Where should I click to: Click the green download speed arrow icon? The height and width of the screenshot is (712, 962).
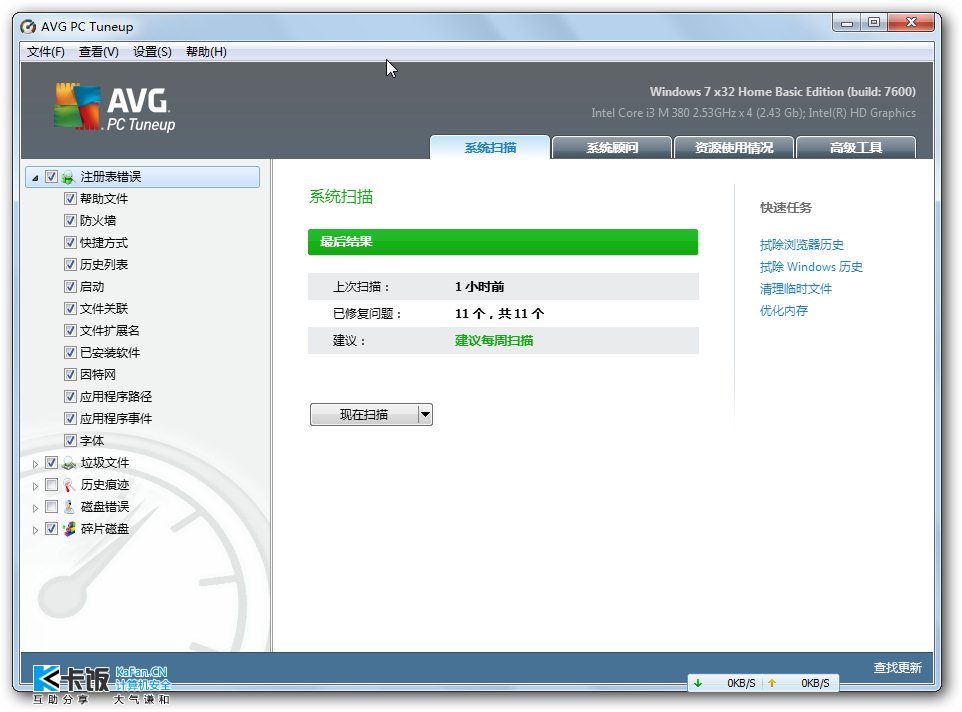[698, 683]
